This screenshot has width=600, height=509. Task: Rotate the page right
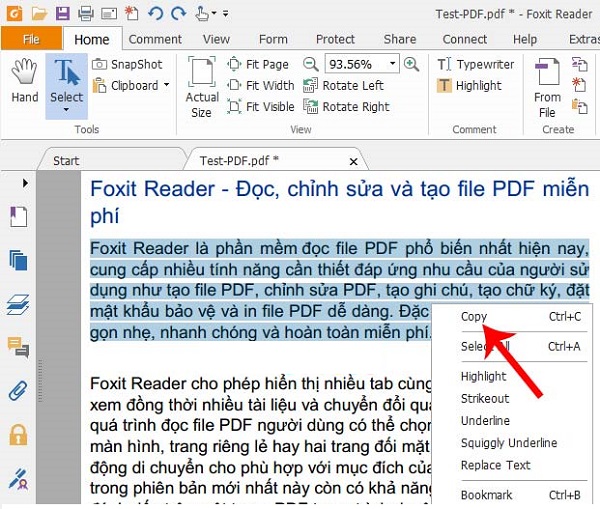[346, 106]
